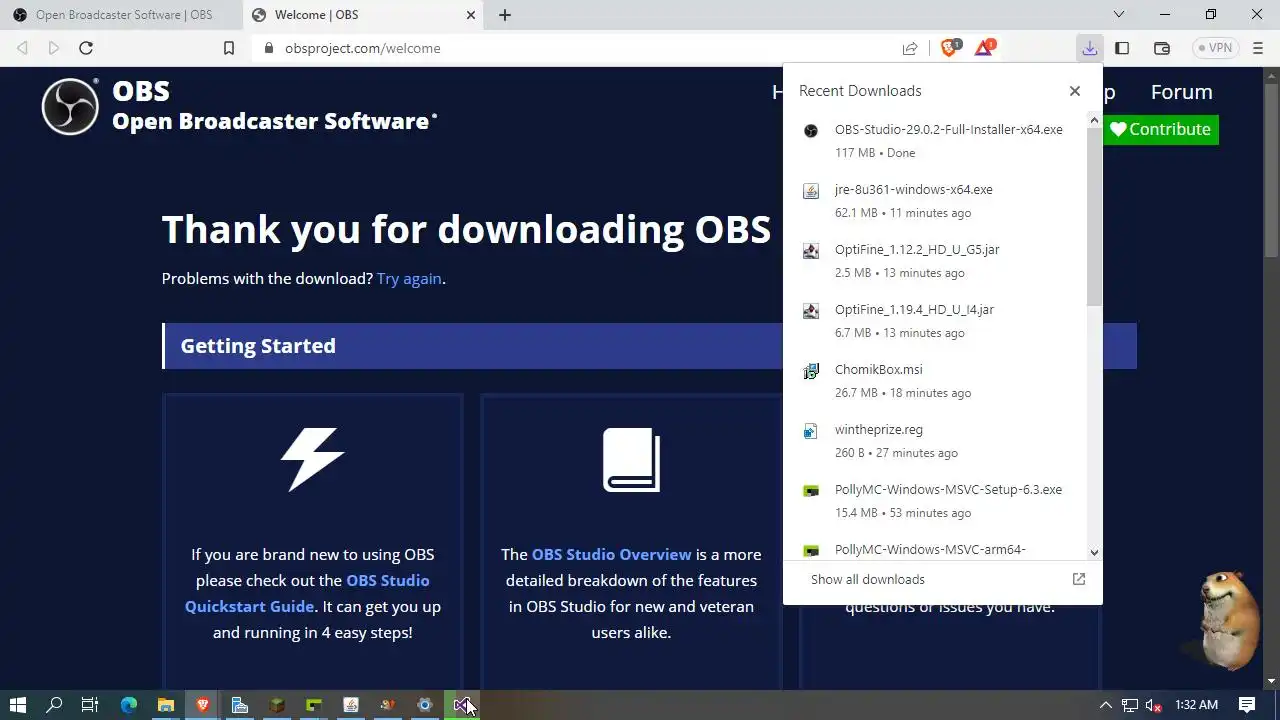Click the muted volume tray icon
Image resolution: width=1280 pixels, height=720 pixels.
tap(1153, 705)
